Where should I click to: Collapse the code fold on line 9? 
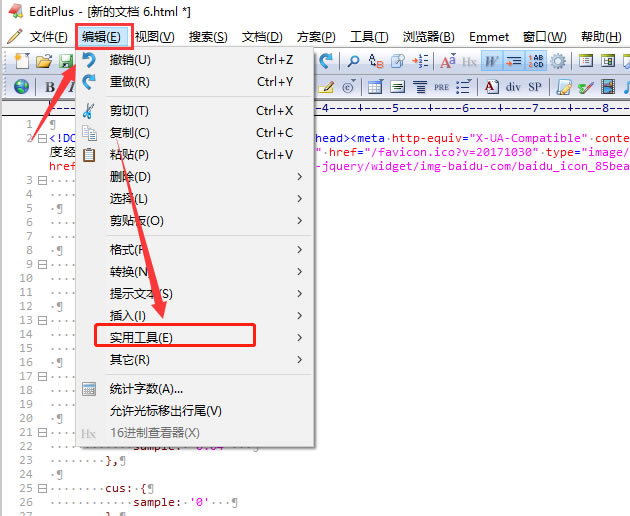(x=42, y=264)
